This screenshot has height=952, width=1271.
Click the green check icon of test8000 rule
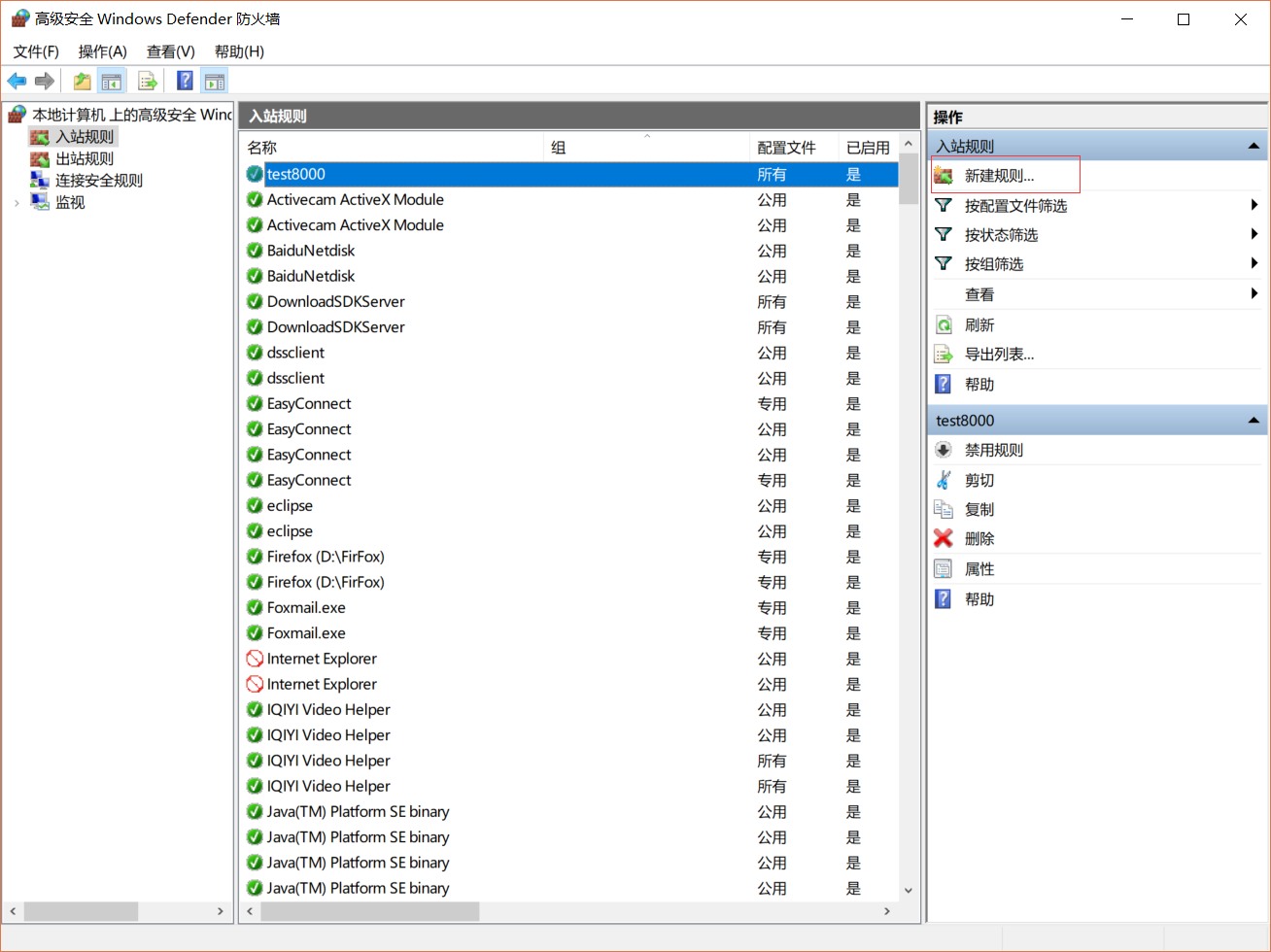coord(255,174)
